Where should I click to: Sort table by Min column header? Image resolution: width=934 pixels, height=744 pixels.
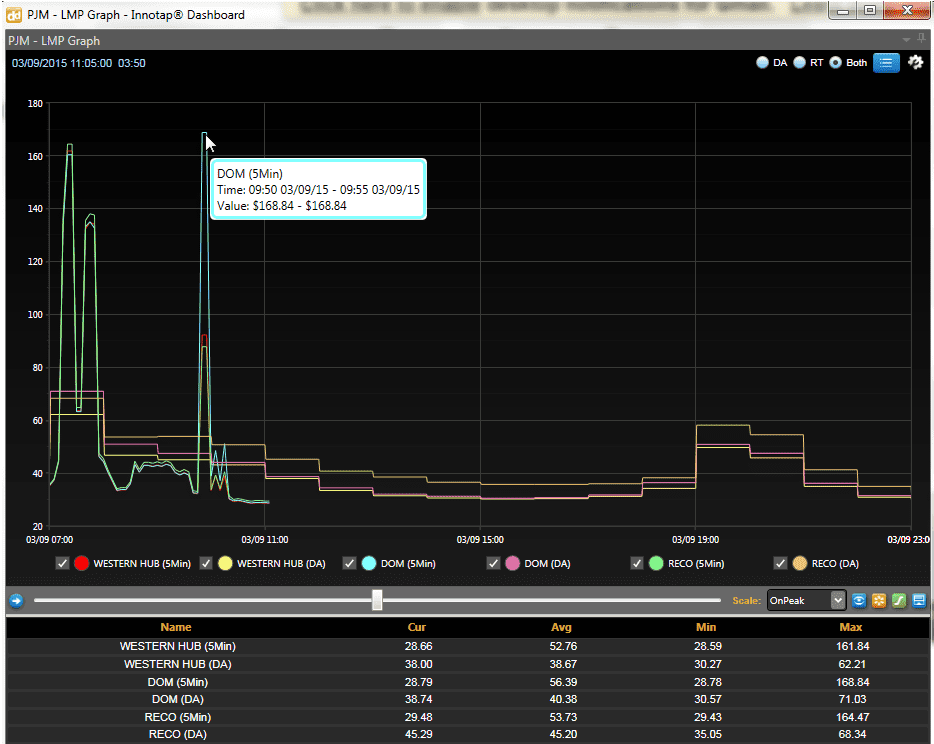pos(706,627)
